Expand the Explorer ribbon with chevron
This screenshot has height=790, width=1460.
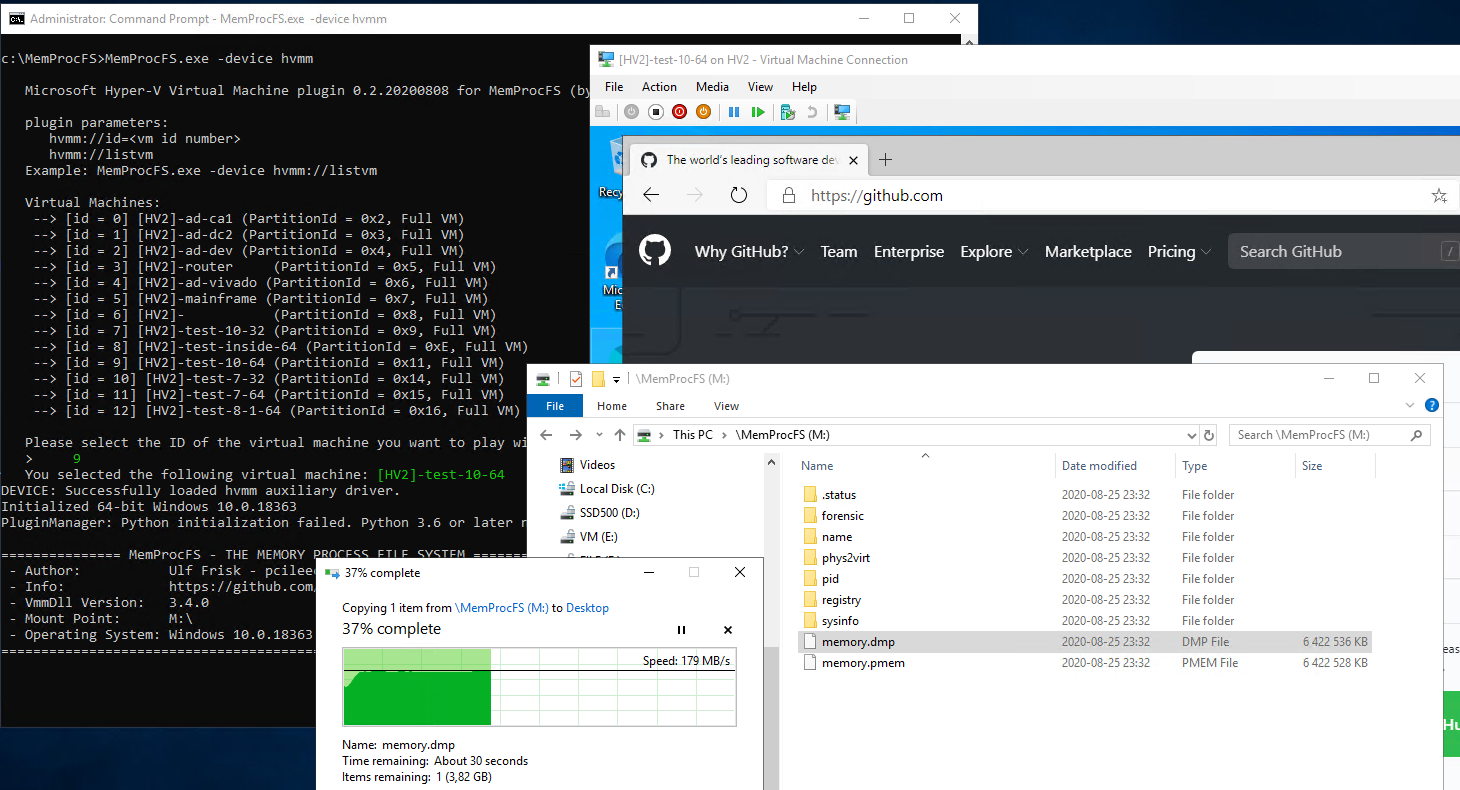click(1411, 405)
